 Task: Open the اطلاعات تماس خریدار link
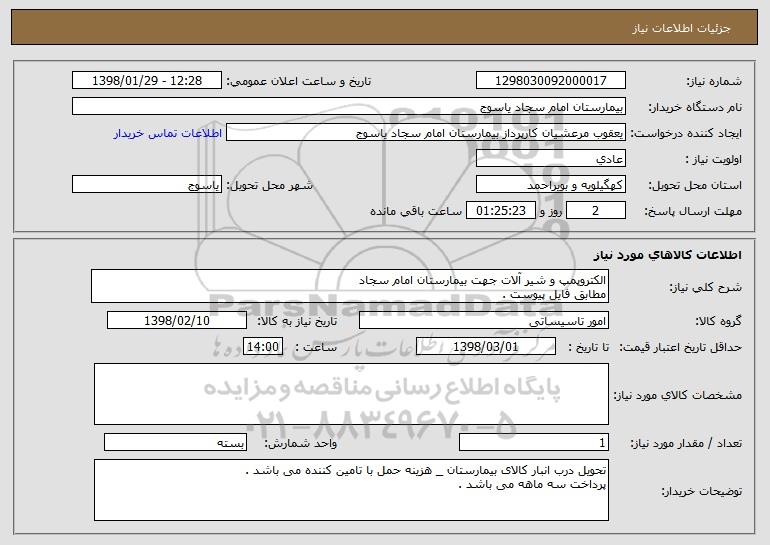tap(168, 133)
